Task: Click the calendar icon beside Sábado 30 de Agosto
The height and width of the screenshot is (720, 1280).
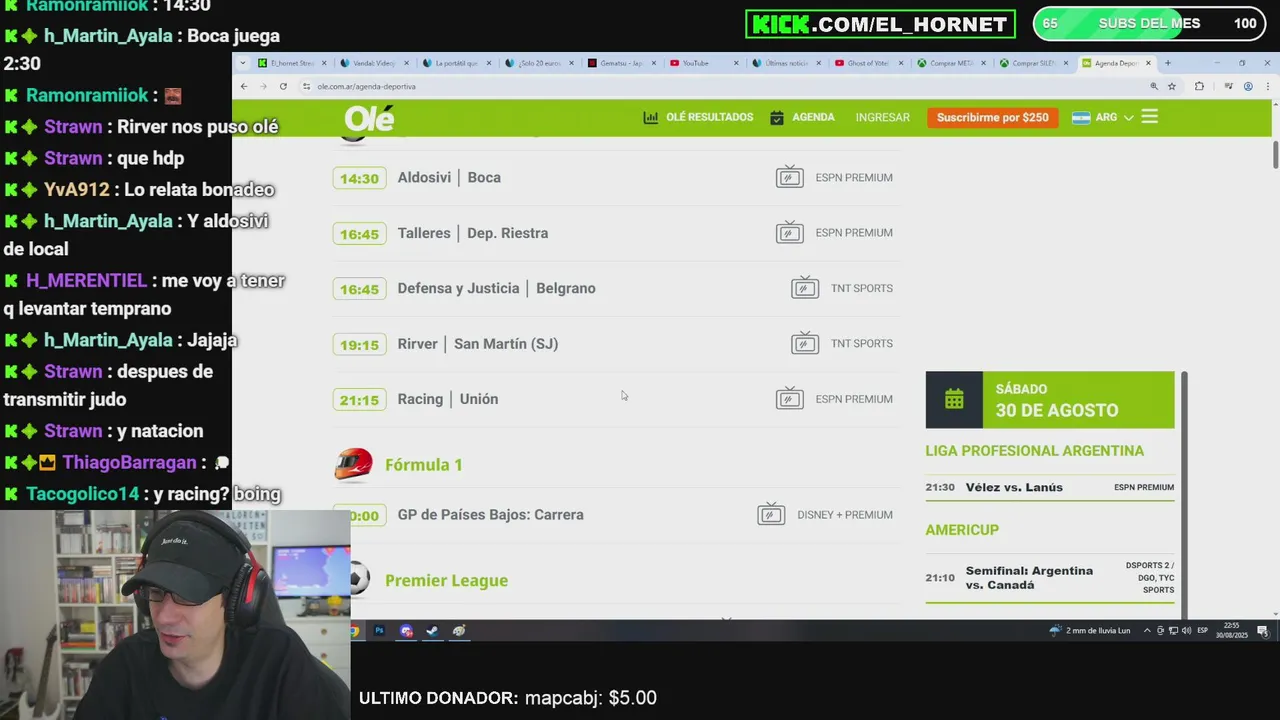Action: pyautogui.click(x=954, y=400)
